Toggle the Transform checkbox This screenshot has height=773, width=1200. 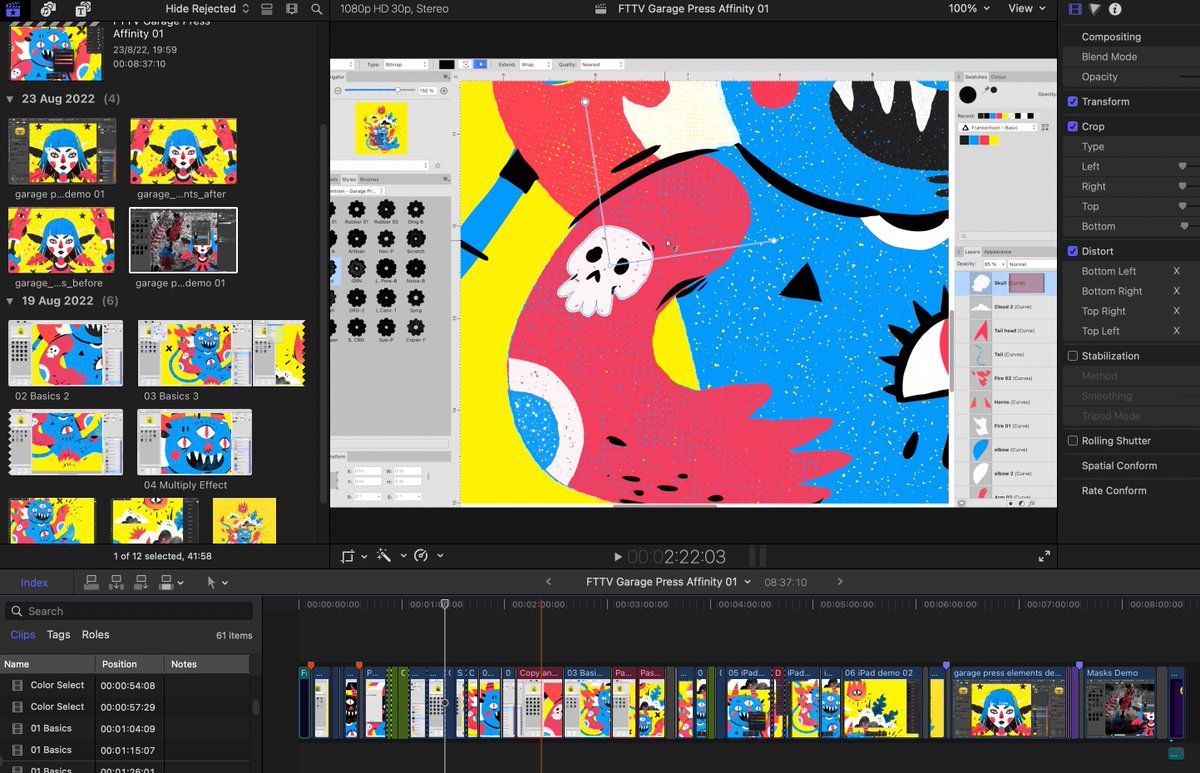pos(1073,102)
